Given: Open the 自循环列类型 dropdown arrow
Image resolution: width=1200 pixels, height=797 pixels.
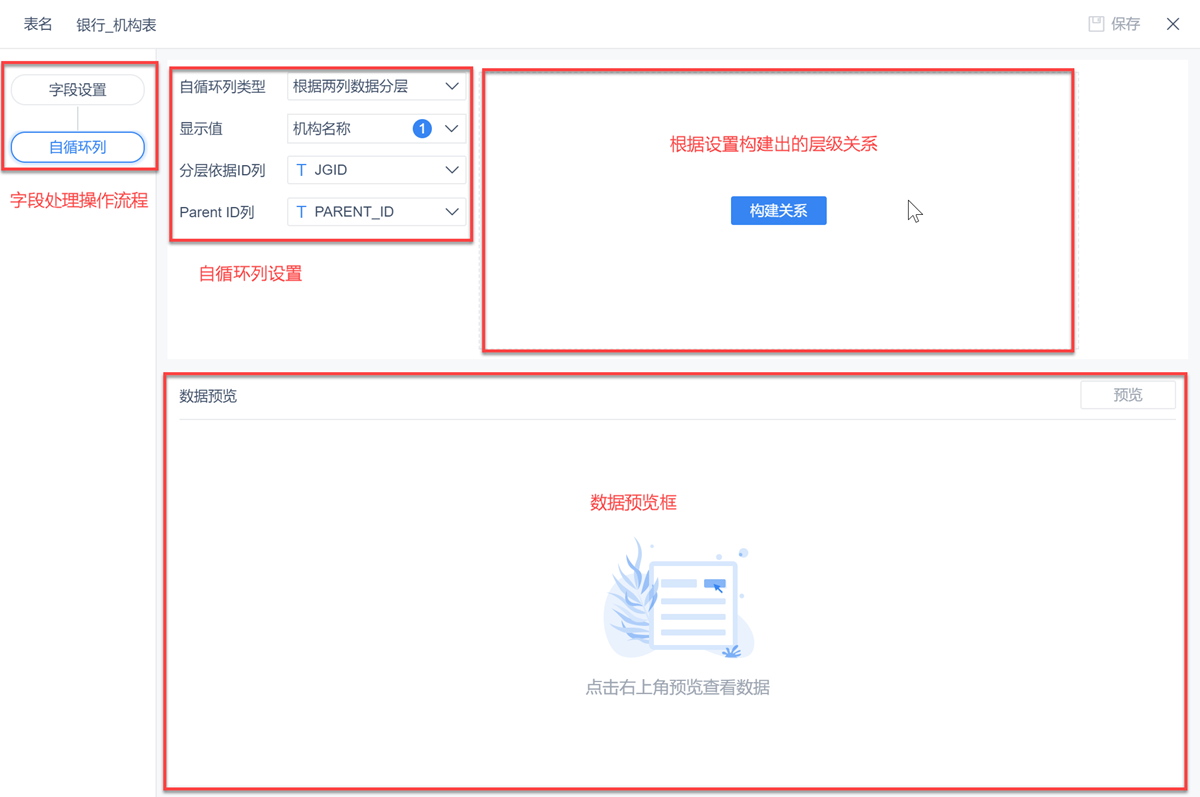Looking at the screenshot, I should coord(451,87).
